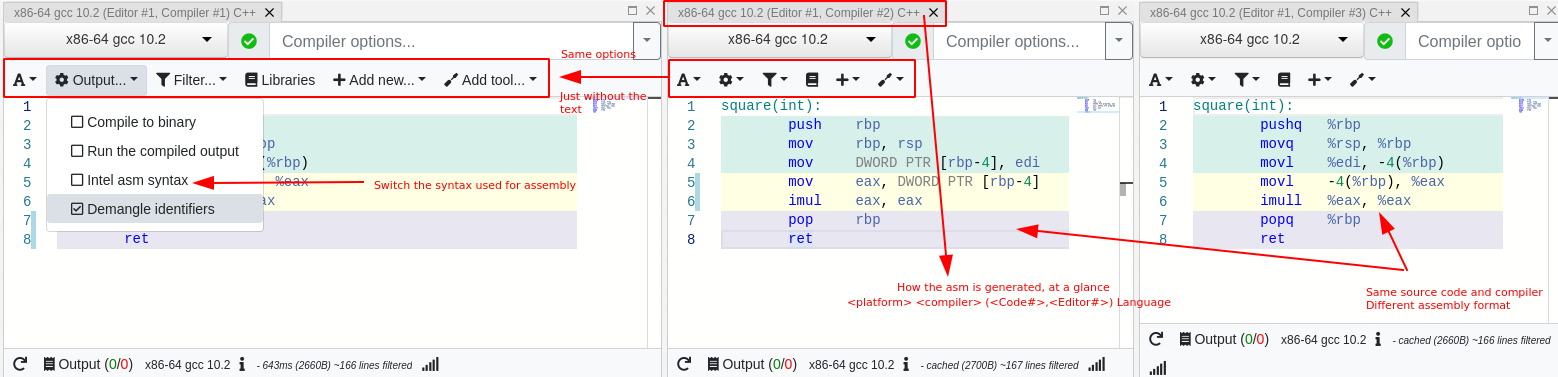Enable Compile to binary option
1558x377 pixels.
pos(133,122)
